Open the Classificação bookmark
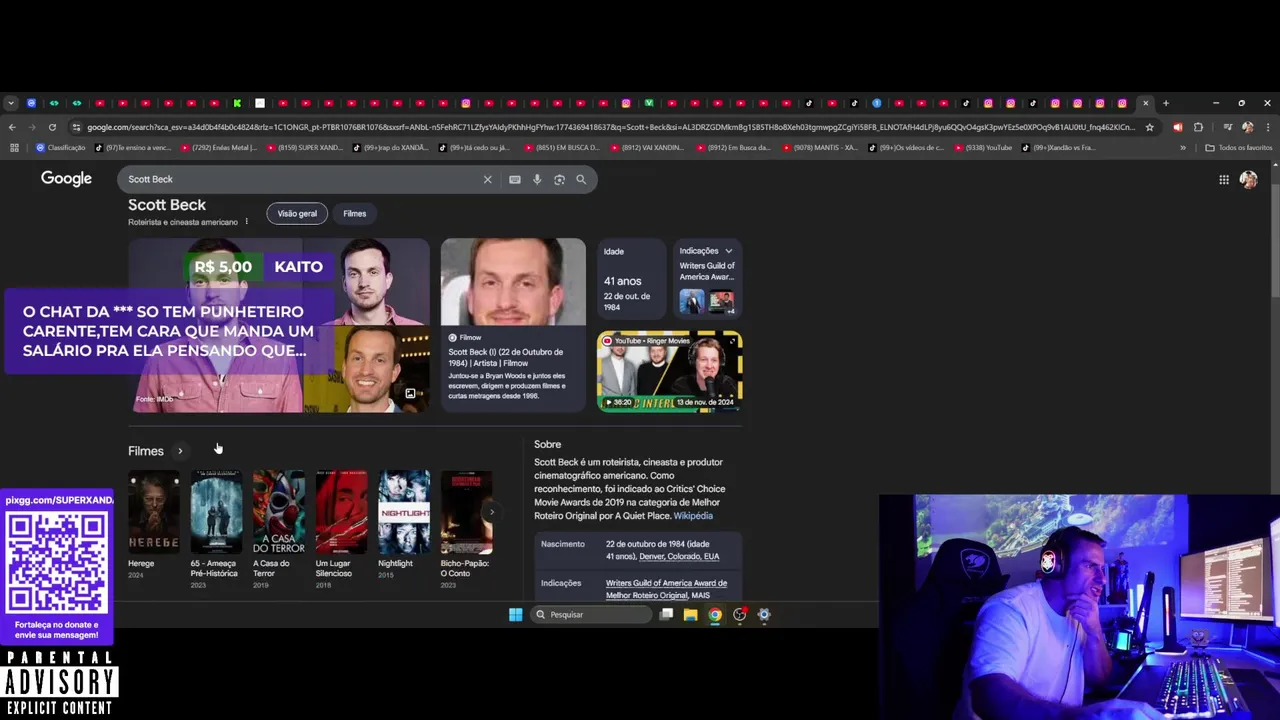 (x=61, y=147)
